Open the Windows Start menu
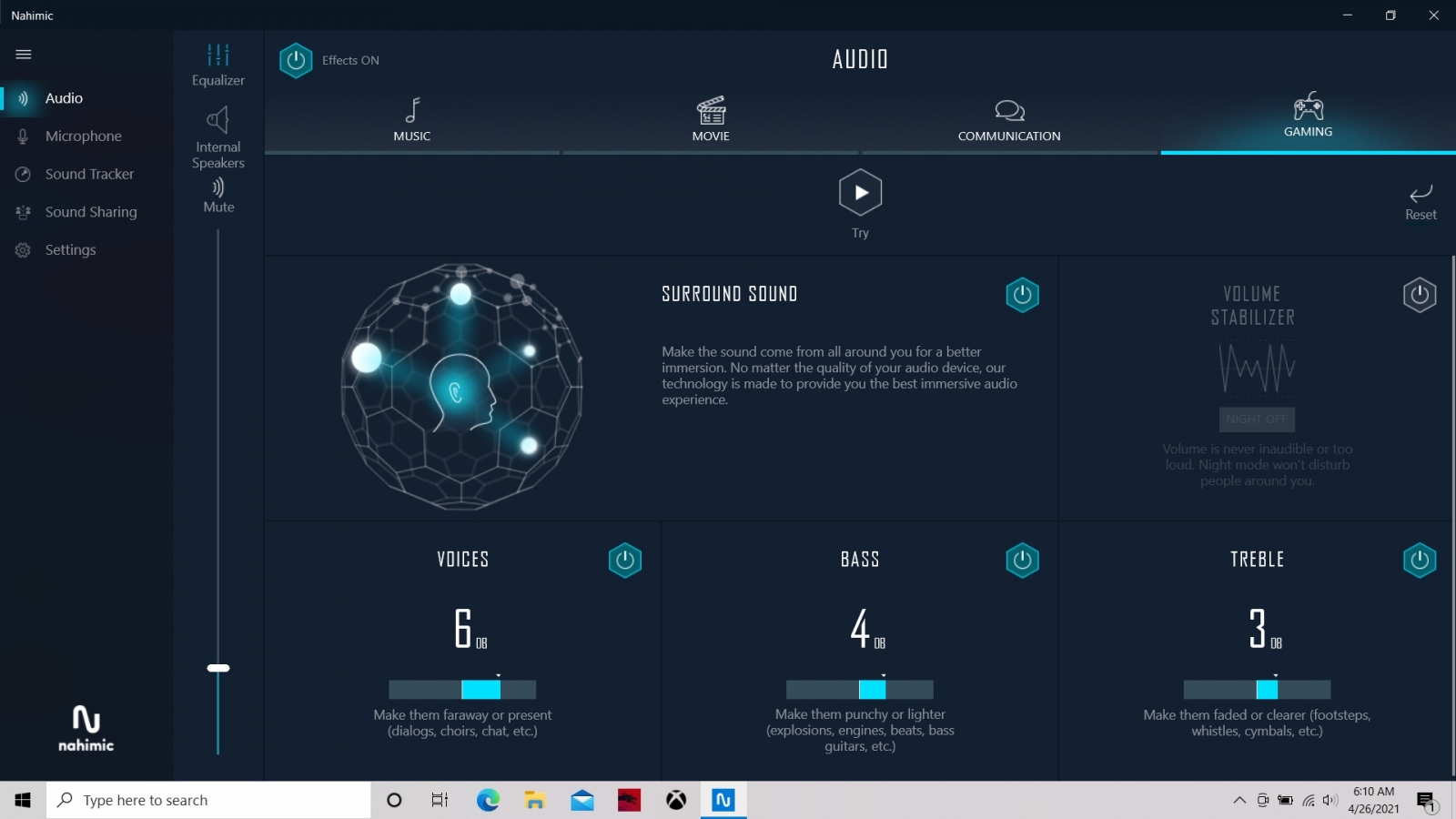 coord(23,800)
